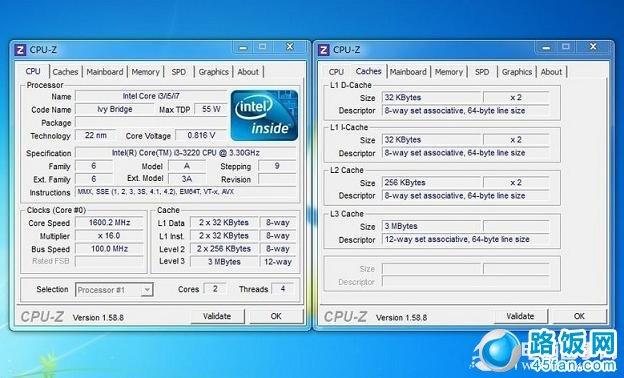Click the Bus Speed value 100.0 MHz
Viewport: 624px width, 378px height.
click(x=109, y=249)
